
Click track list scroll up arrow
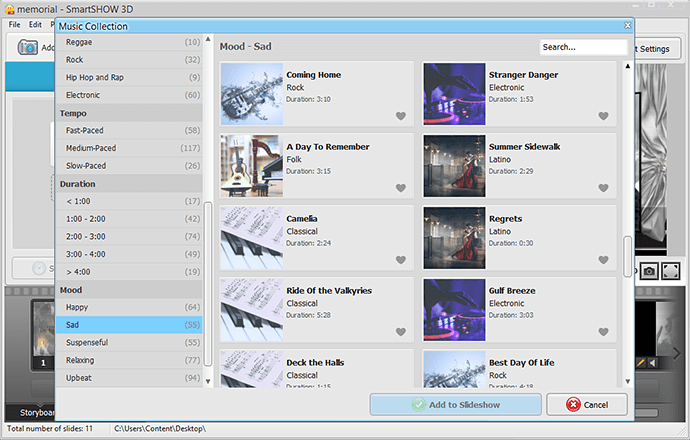click(628, 66)
